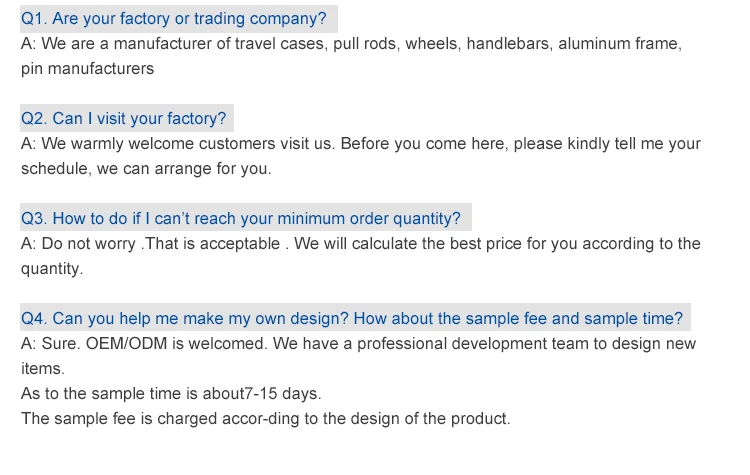
Task: Click the sample time 'about7-15 days' line
Action: [x=171, y=394]
